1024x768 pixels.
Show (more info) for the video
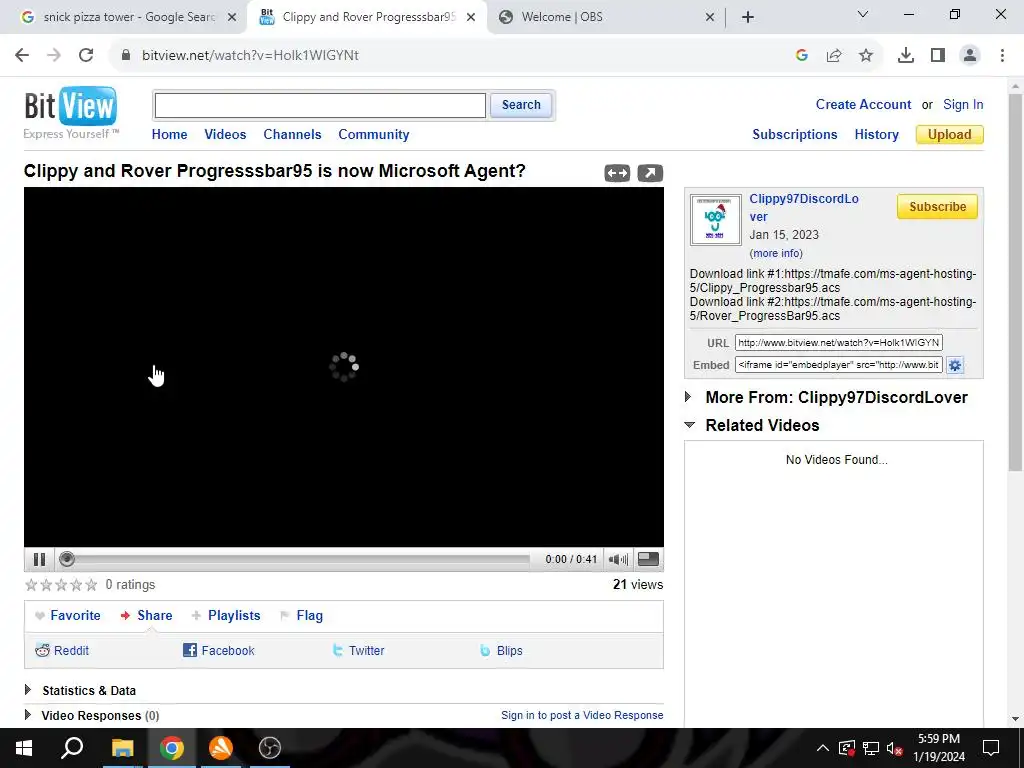pyautogui.click(x=776, y=253)
